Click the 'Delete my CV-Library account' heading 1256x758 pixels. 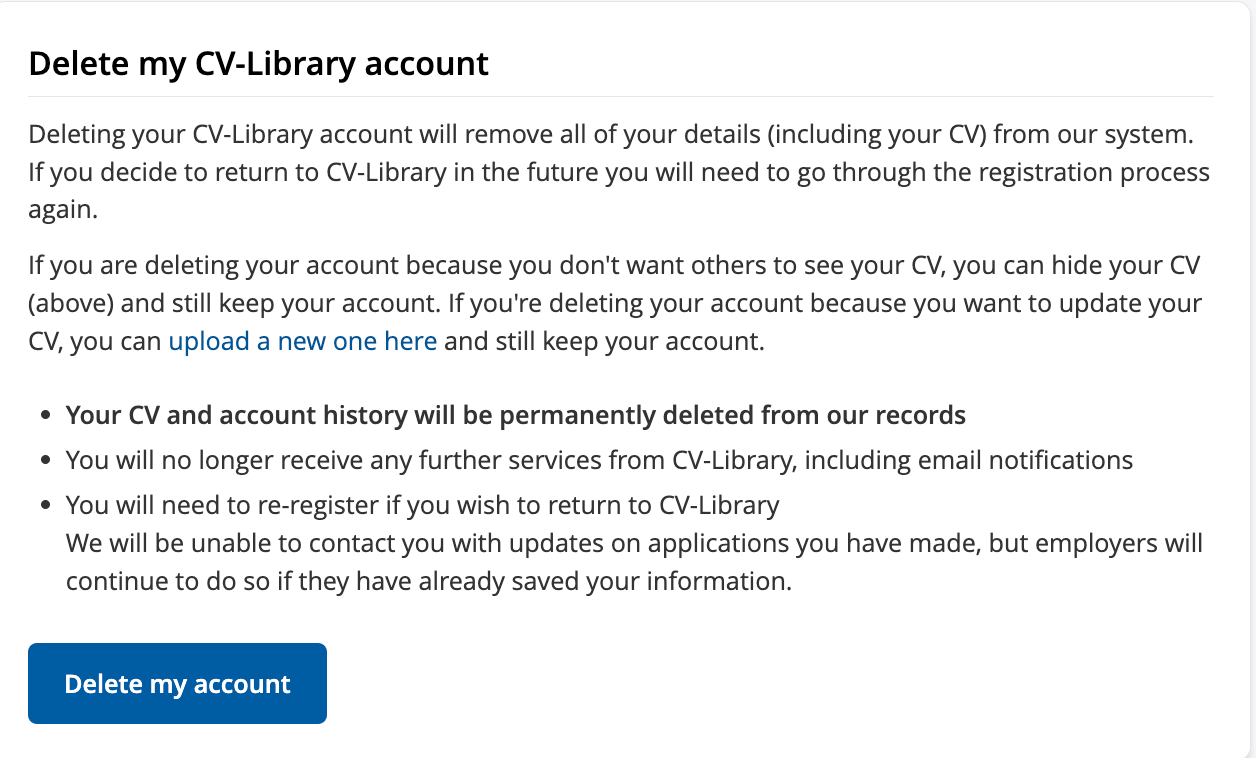[258, 64]
